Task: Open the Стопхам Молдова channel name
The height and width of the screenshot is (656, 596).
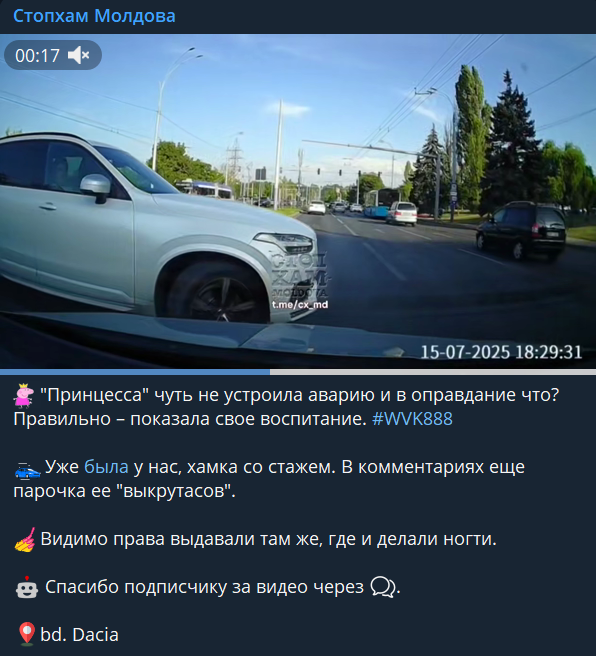Action: (x=94, y=16)
